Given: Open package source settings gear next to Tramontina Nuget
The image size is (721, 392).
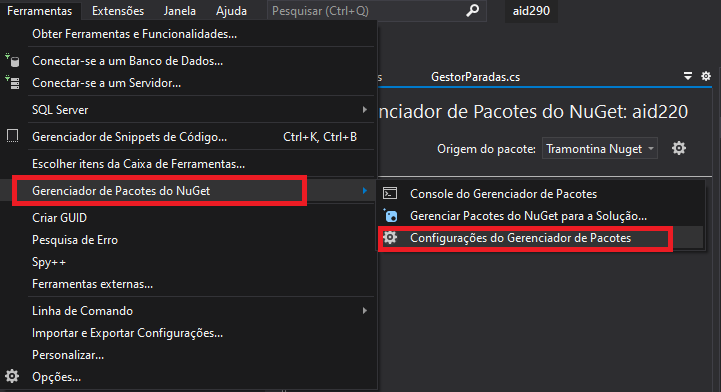Looking at the screenshot, I should tap(679, 148).
